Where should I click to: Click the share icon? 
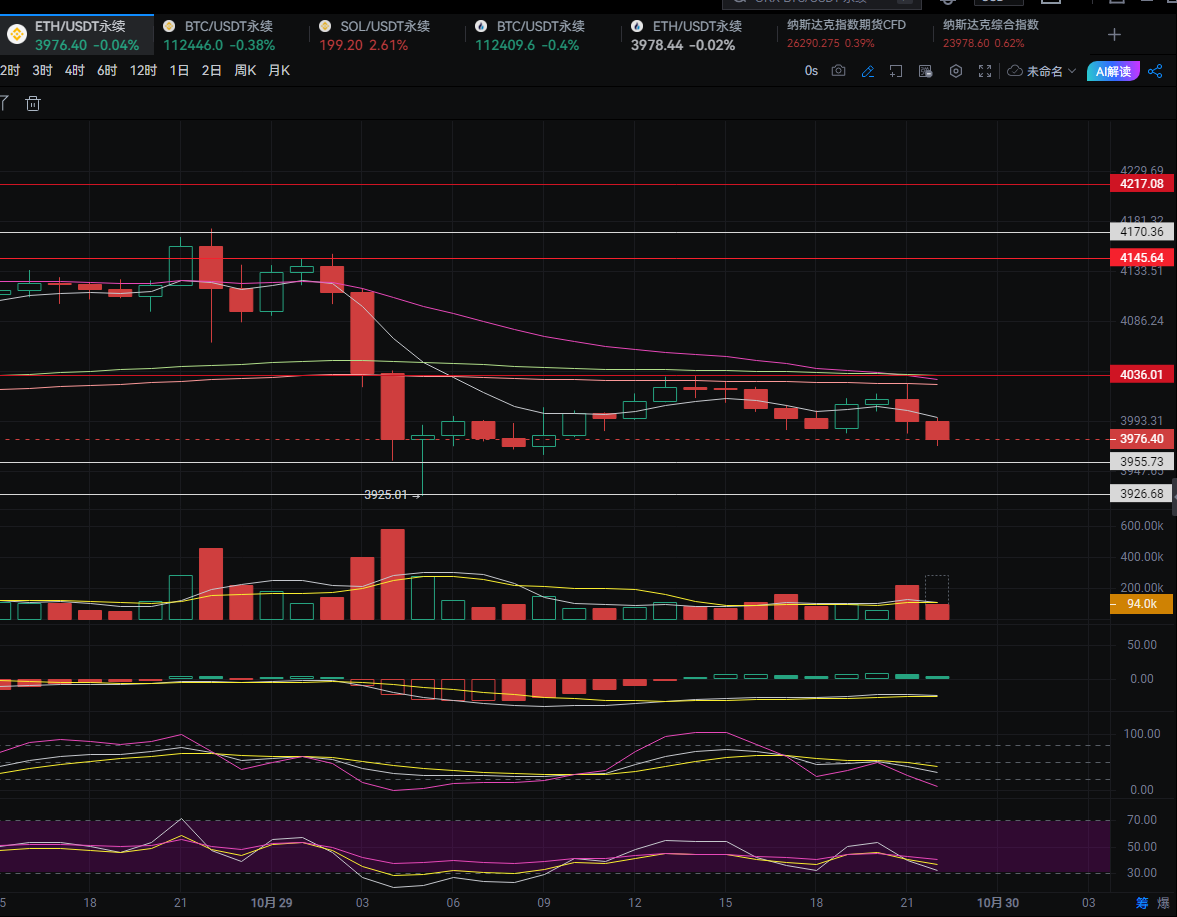point(1155,71)
